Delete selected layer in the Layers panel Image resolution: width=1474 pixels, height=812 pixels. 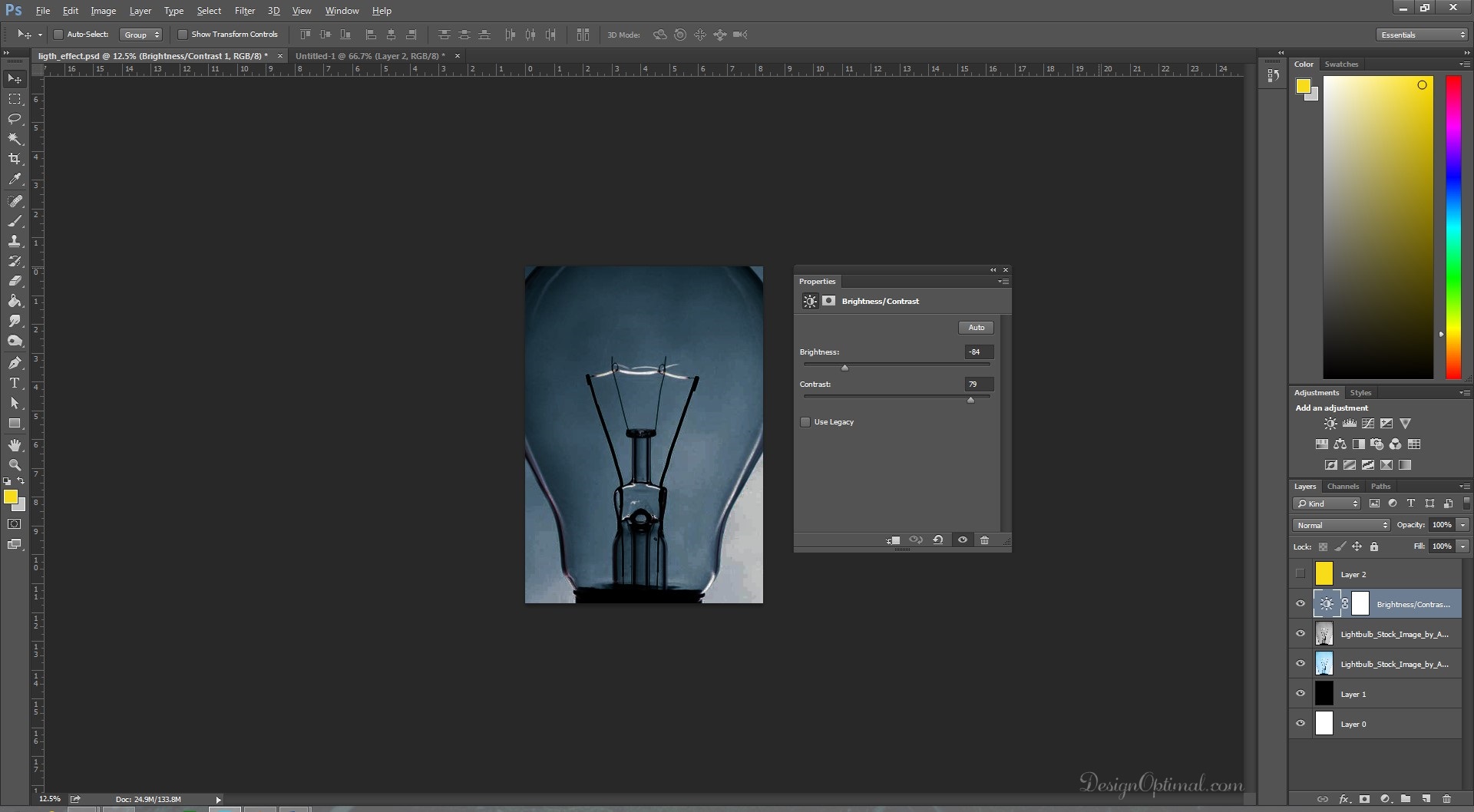pyautogui.click(x=1447, y=799)
